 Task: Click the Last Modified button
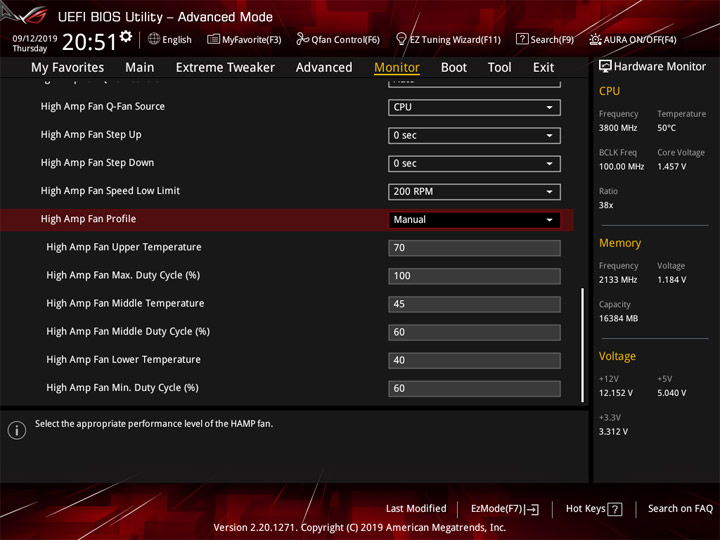[416, 509]
